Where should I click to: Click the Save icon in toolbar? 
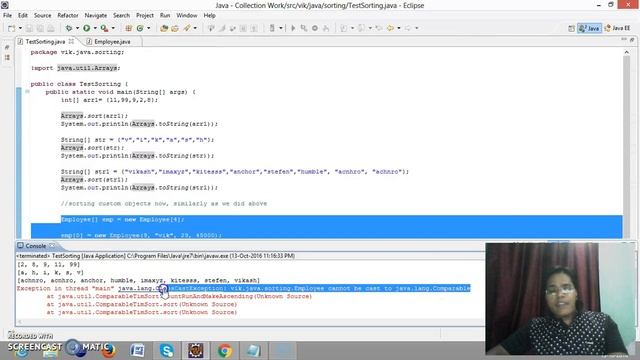click(29, 28)
